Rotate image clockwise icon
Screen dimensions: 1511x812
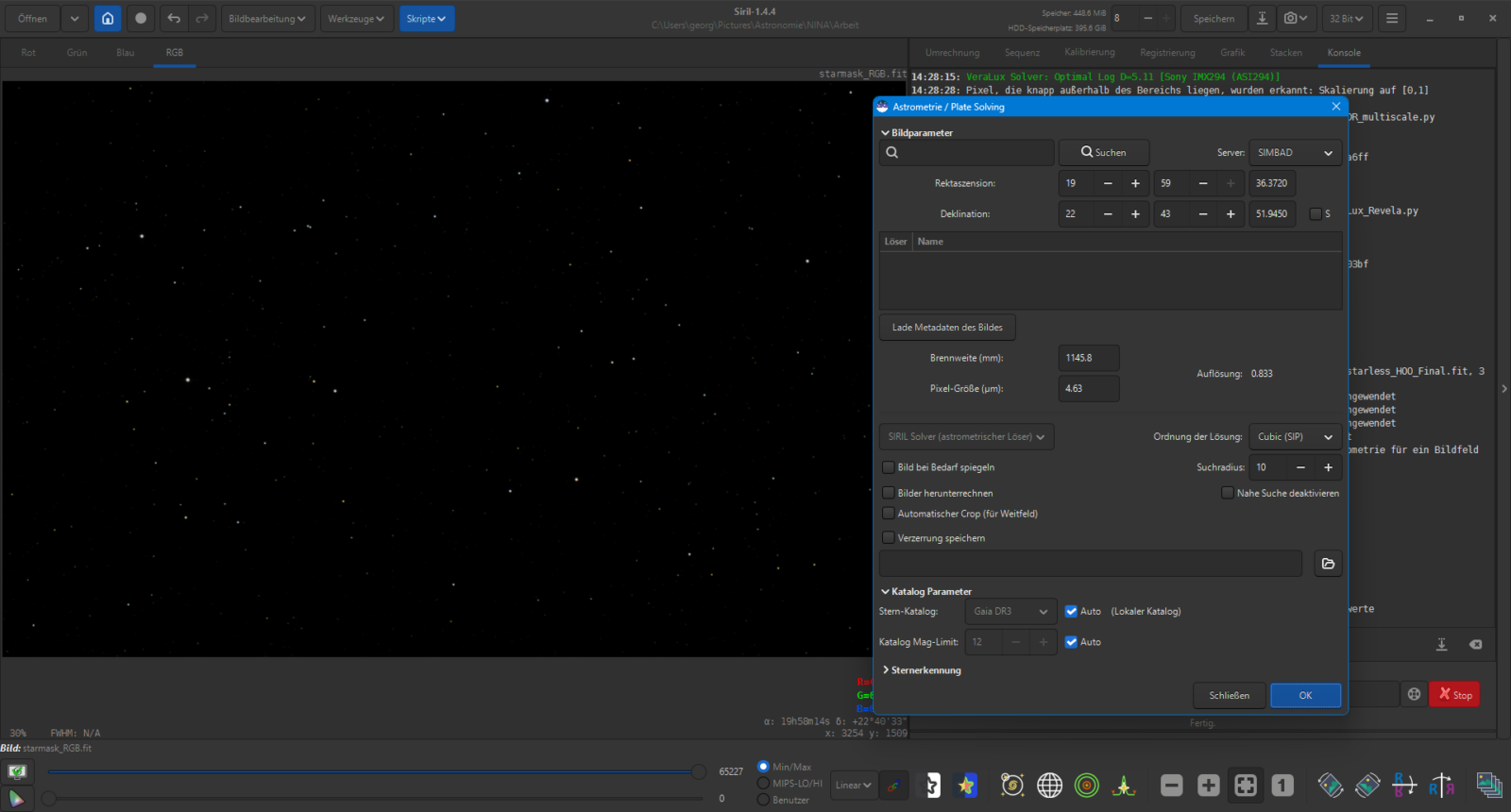point(1367,786)
